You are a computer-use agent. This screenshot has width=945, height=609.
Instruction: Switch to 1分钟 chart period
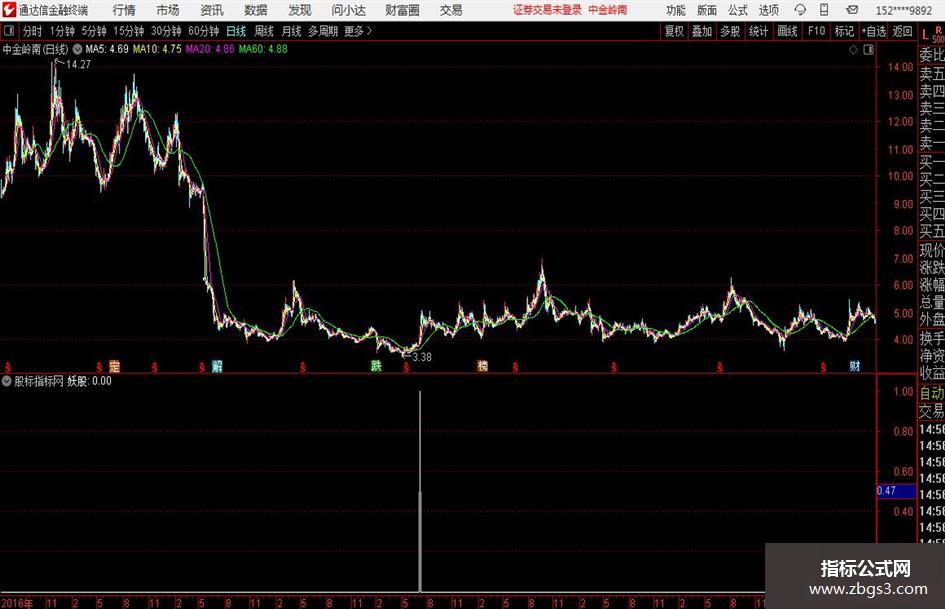[62, 31]
